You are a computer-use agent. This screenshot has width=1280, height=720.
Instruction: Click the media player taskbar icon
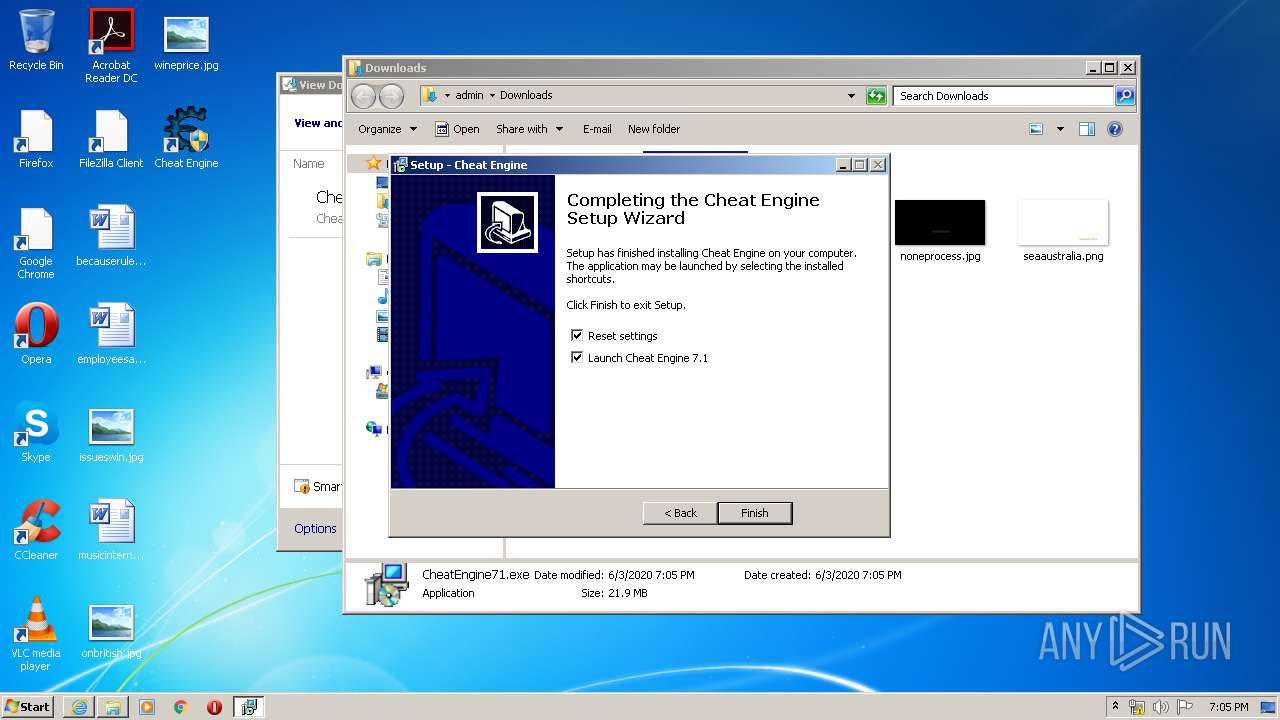pos(147,707)
